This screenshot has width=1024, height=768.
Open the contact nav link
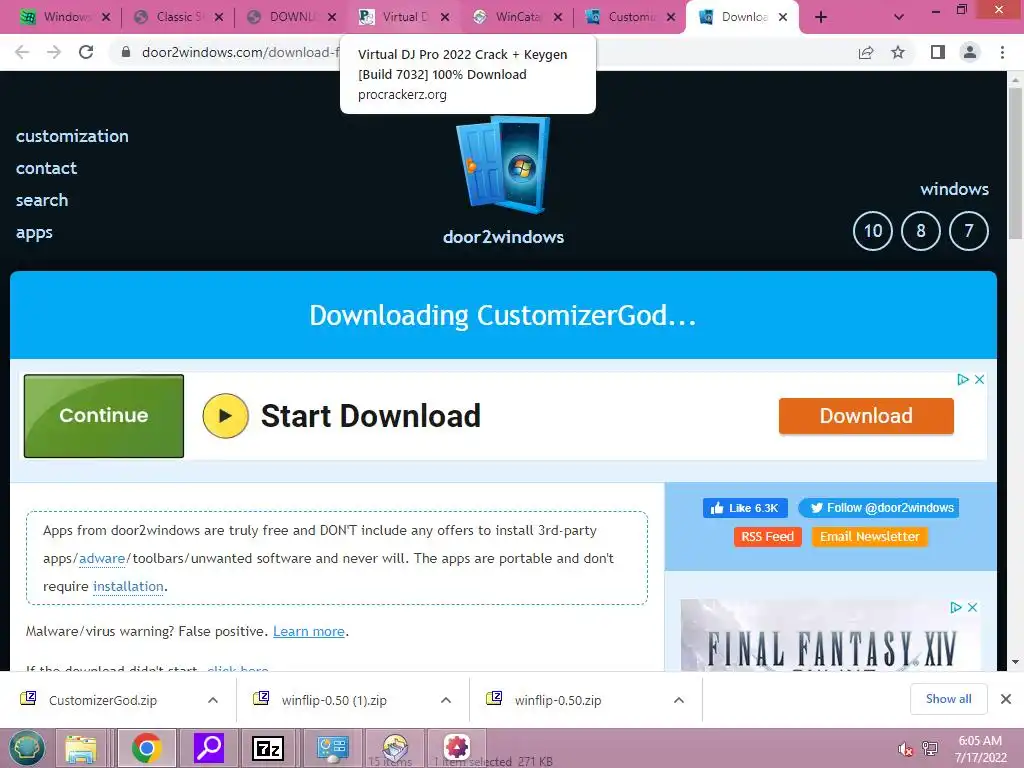(46, 168)
